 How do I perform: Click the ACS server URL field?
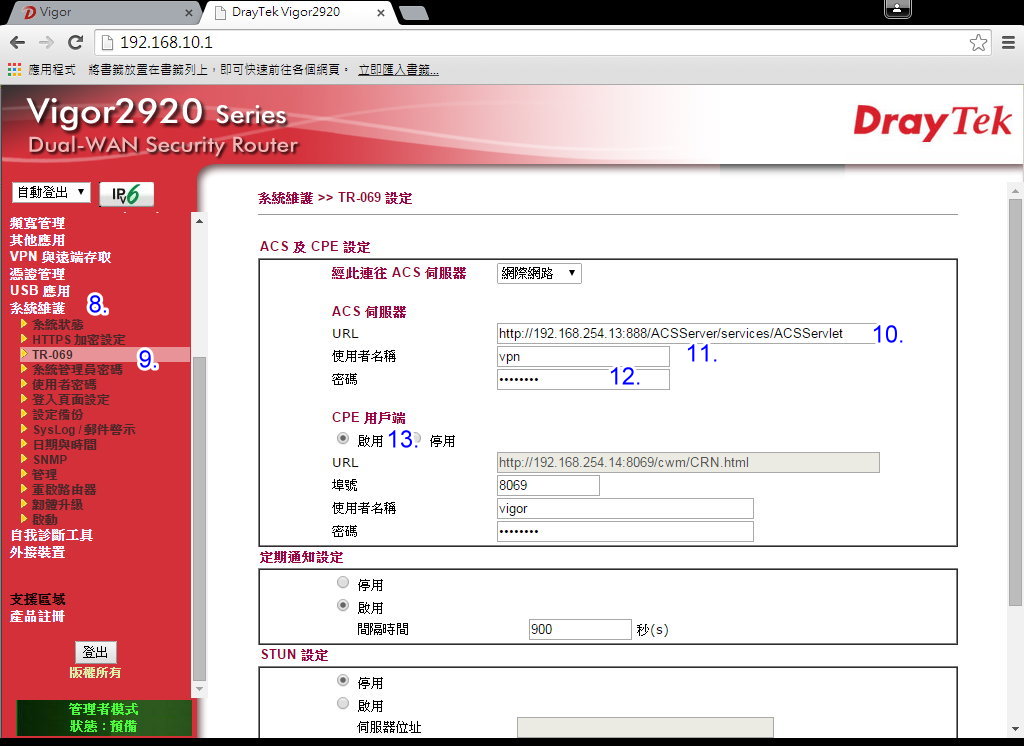click(686, 333)
